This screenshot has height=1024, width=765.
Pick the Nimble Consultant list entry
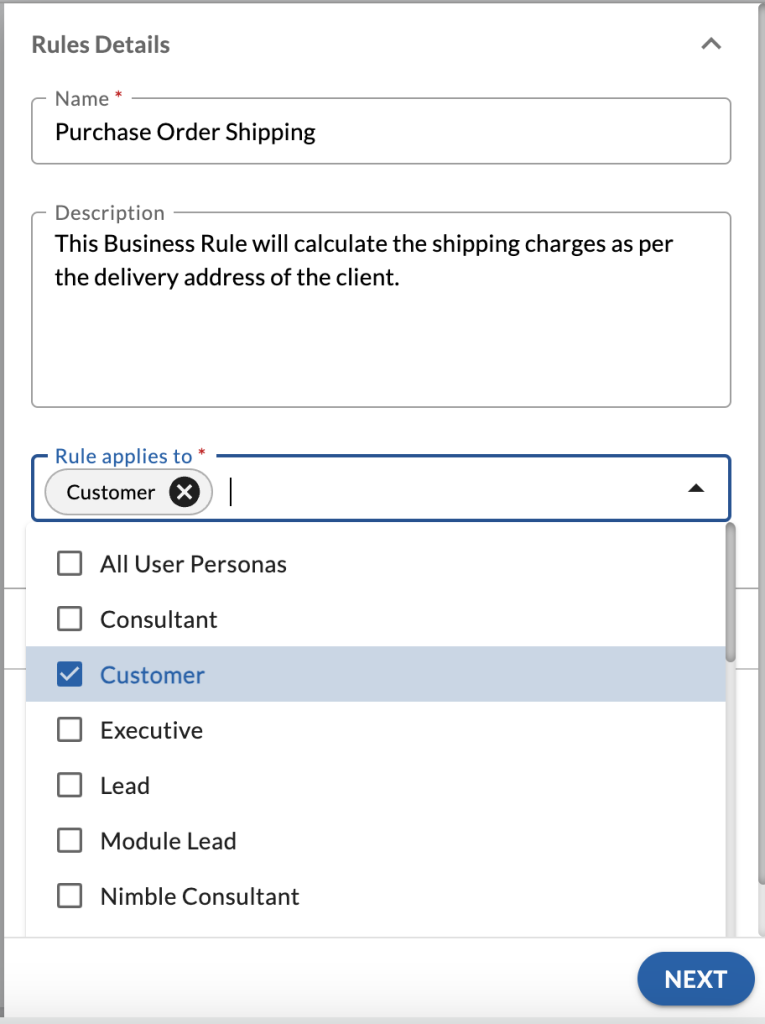(x=199, y=896)
